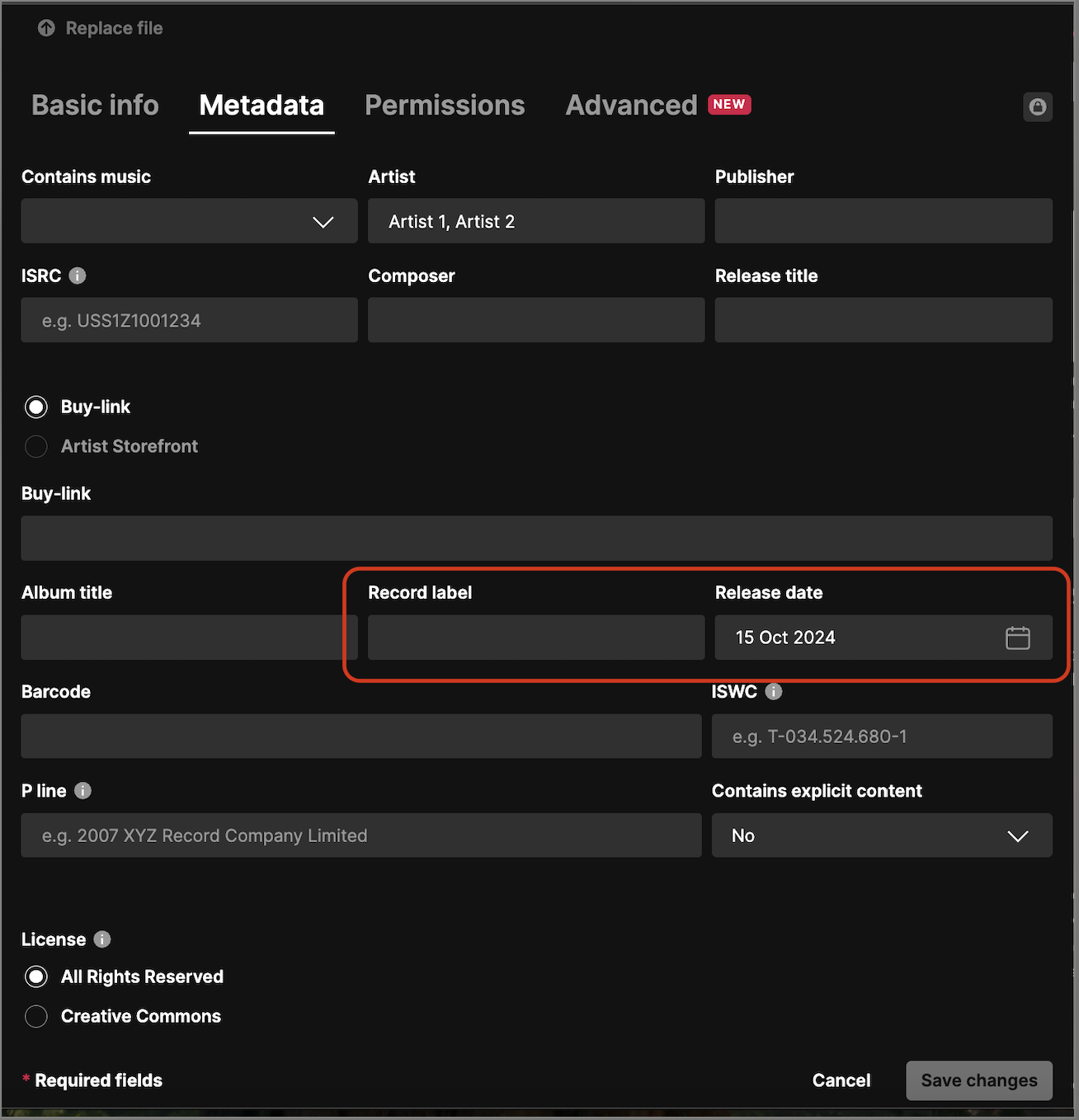
Task: Click the ISWC info icon
Action: pos(773,691)
